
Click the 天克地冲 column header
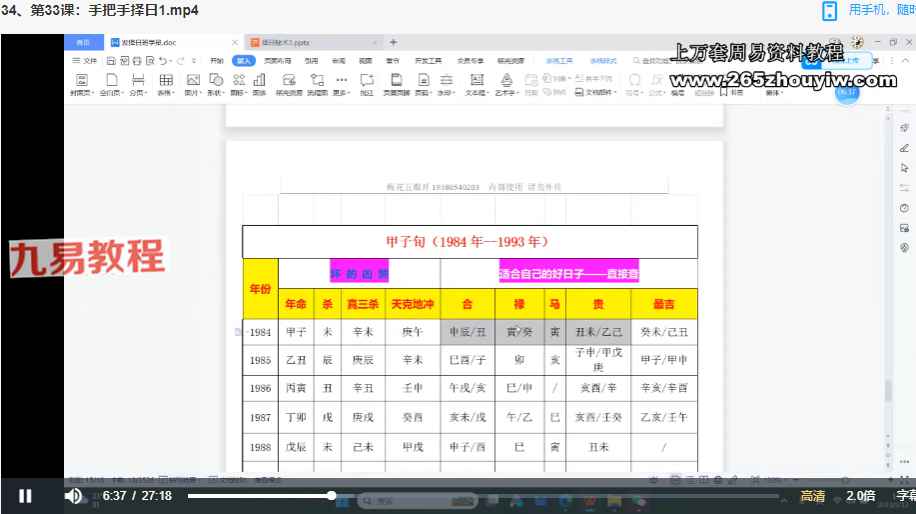(x=412, y=304)
